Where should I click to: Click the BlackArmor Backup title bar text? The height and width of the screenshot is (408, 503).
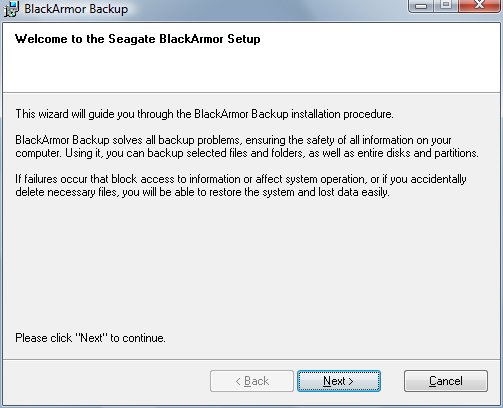tap(76, 9)
